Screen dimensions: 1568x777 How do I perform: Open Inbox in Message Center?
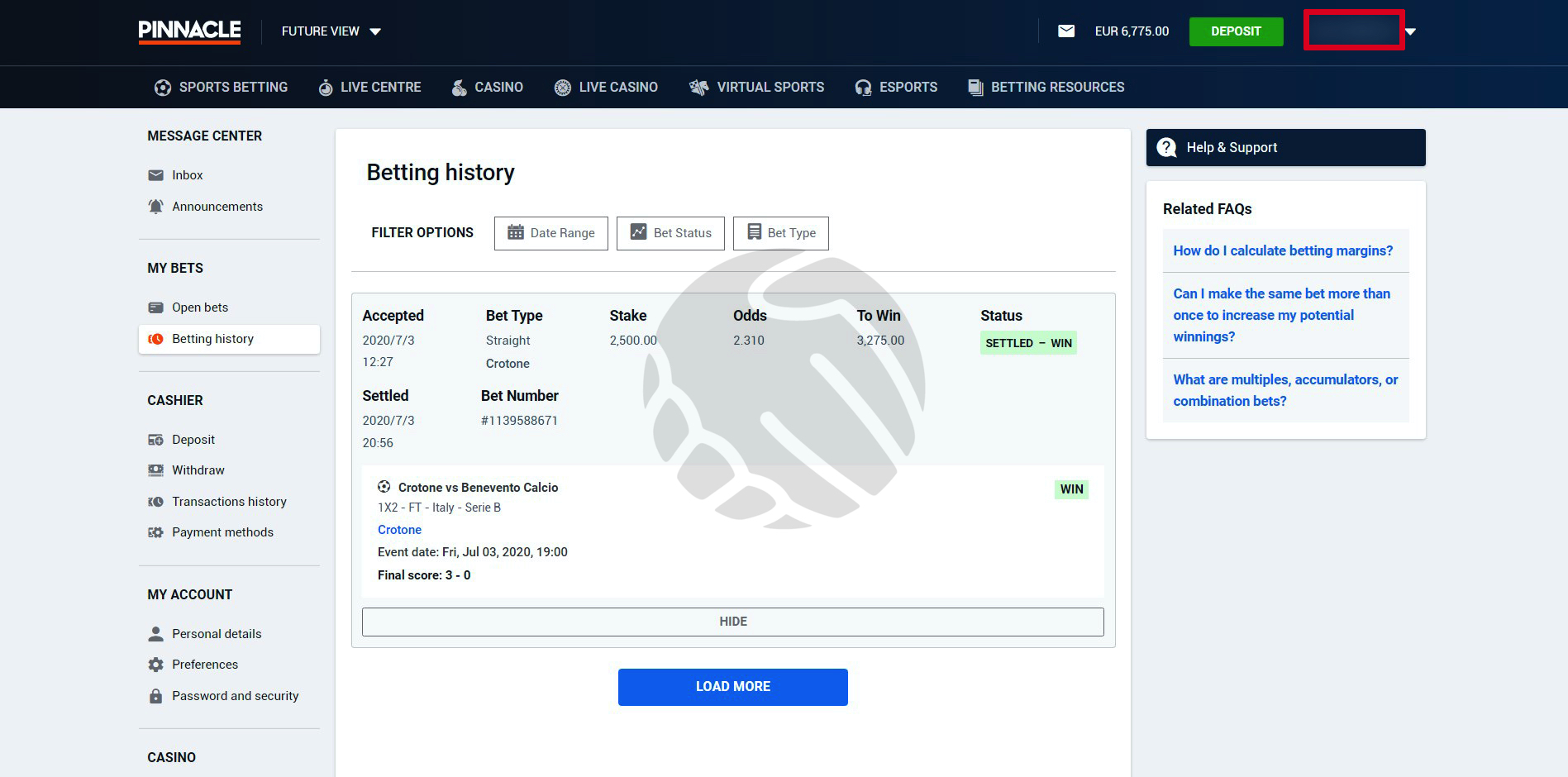tap(187, 175)
